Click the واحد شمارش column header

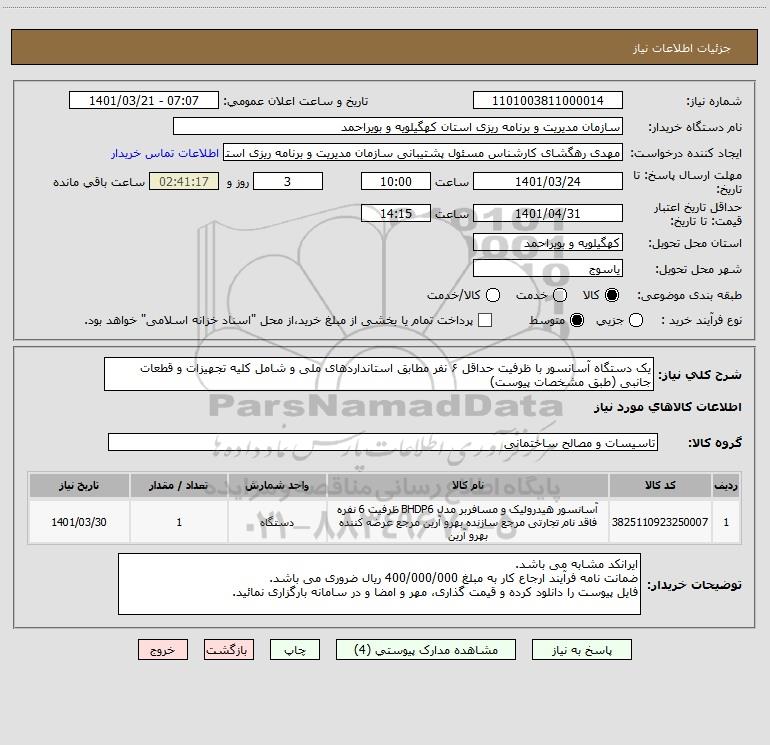coord(277,485)
